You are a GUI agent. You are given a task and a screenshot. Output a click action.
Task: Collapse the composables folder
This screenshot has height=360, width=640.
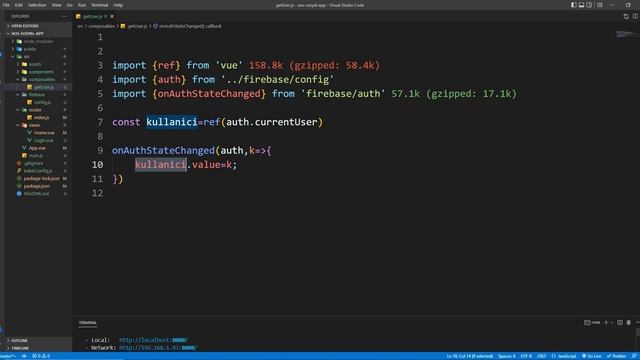(x=37, y=79)
